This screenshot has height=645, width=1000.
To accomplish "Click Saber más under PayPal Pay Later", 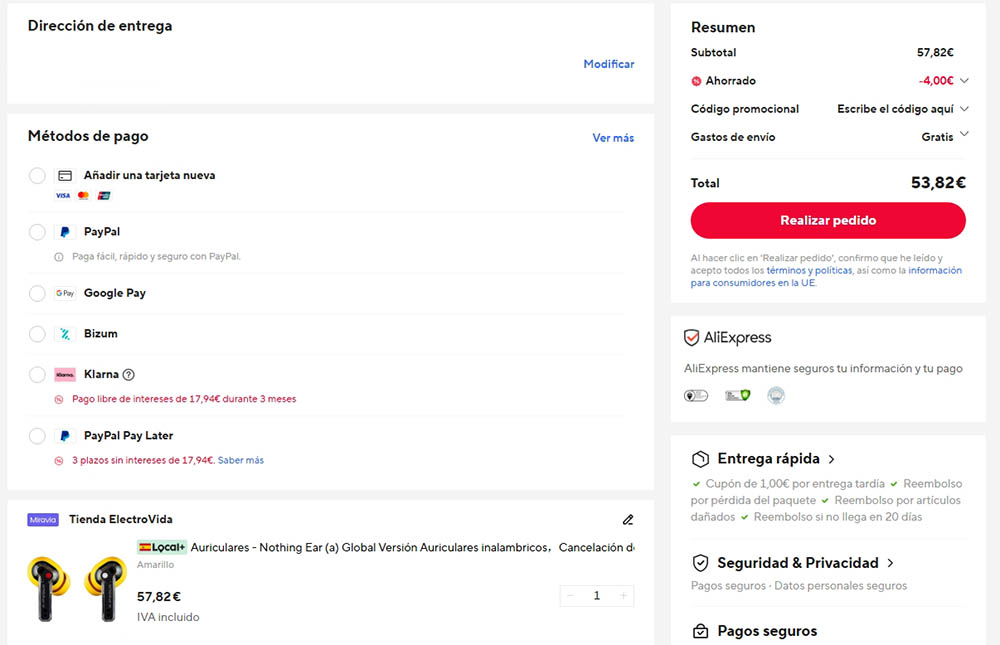I will pyautogui.click(x=240, y=461).
